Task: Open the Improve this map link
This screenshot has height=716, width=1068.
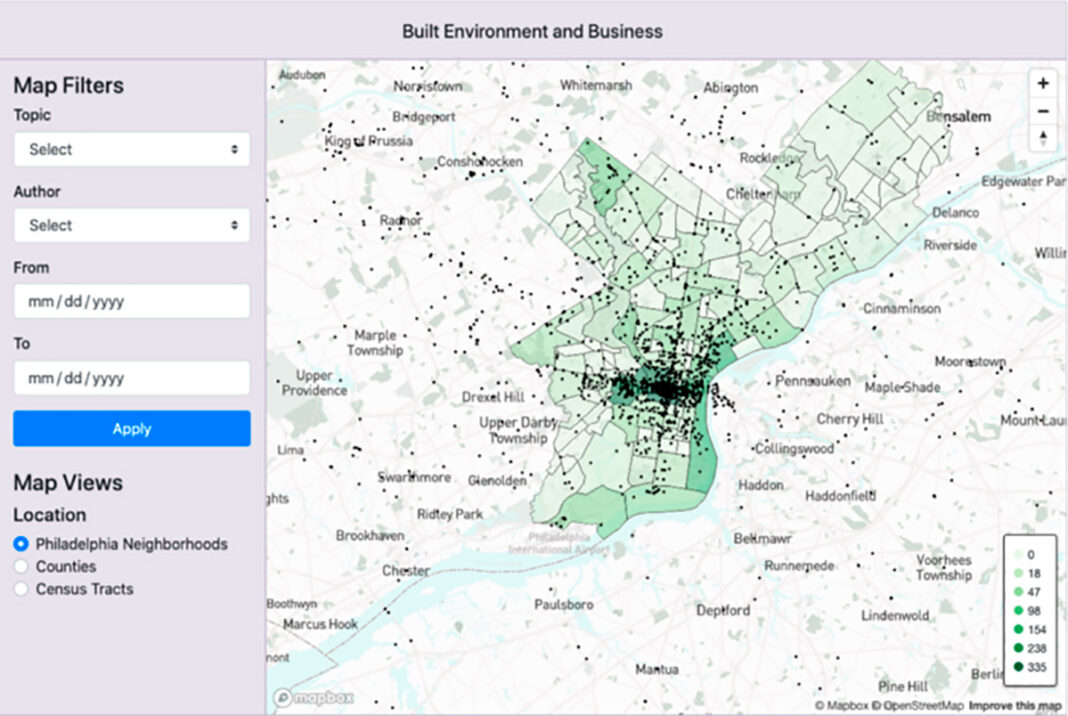Action: 1017,706
